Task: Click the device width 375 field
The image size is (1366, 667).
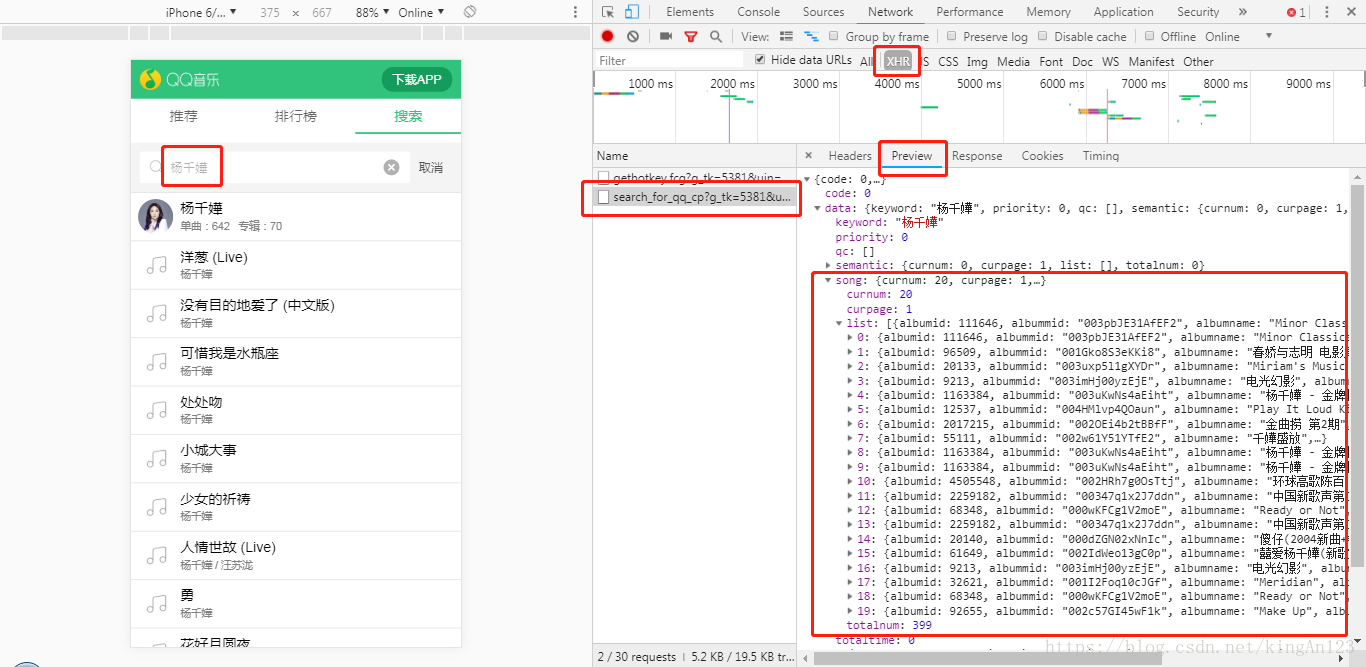Action: 270,12
